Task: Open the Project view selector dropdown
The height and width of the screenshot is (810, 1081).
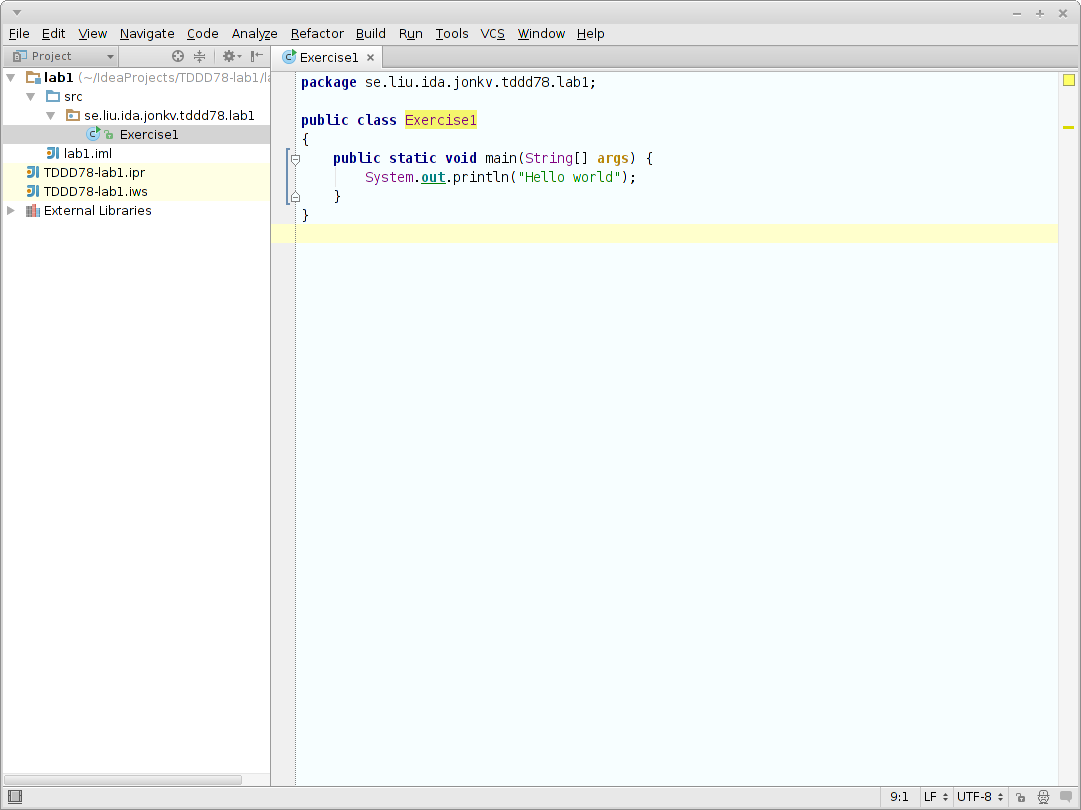Action: (x=62, y=57)
